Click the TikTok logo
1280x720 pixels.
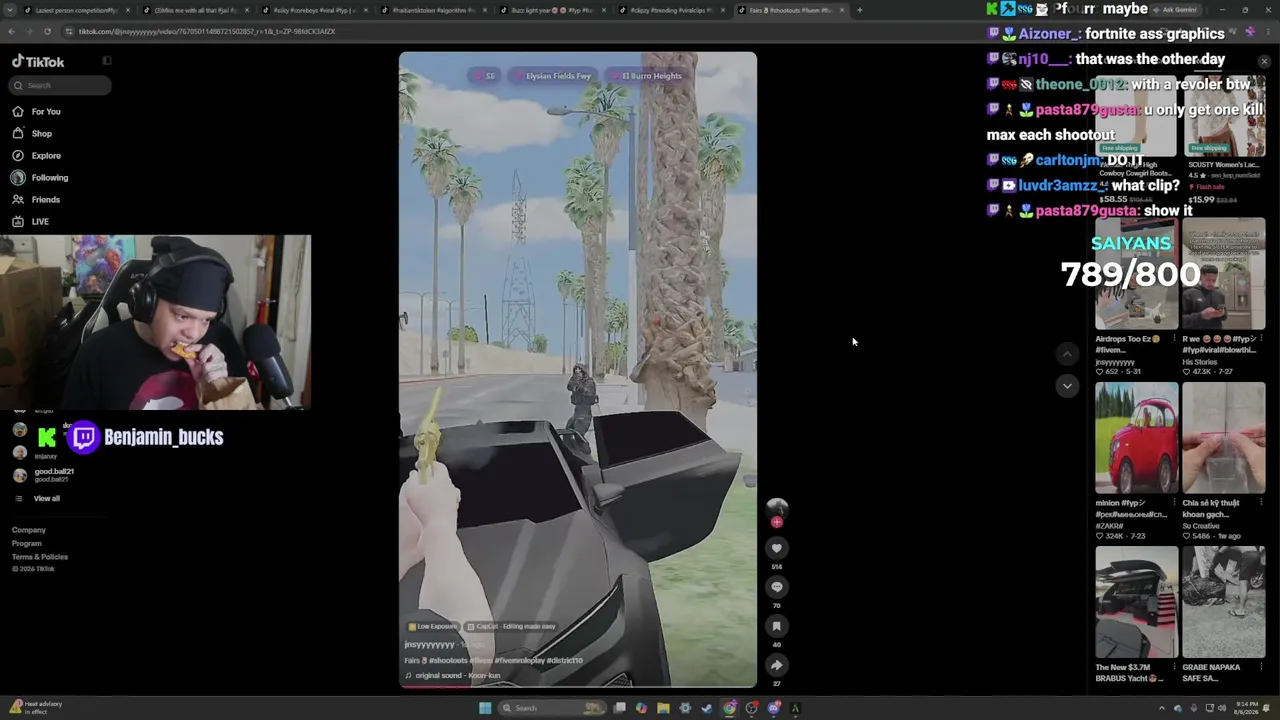[38, 61]
